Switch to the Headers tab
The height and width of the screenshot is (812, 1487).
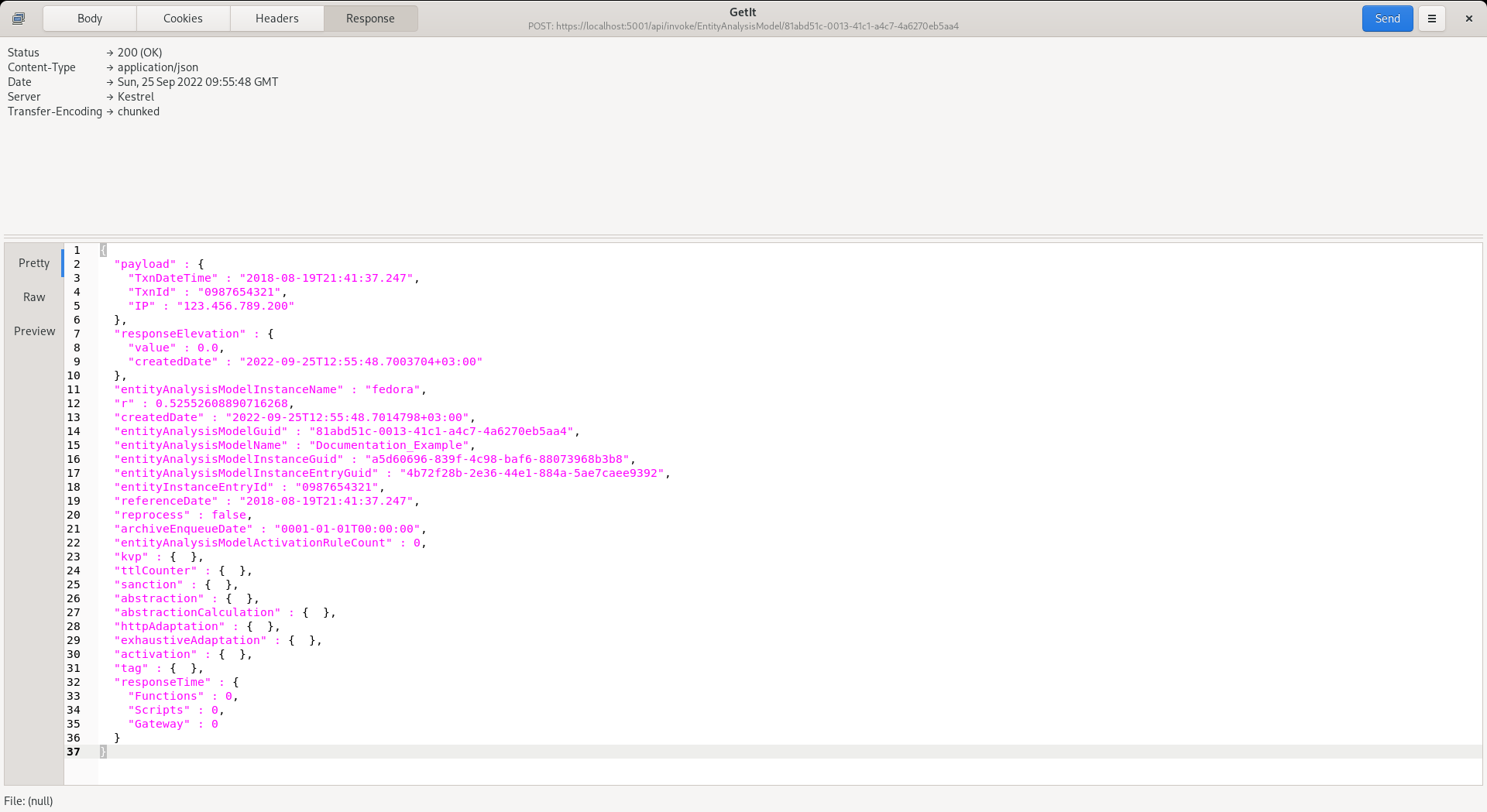click(x=276, y=19)
